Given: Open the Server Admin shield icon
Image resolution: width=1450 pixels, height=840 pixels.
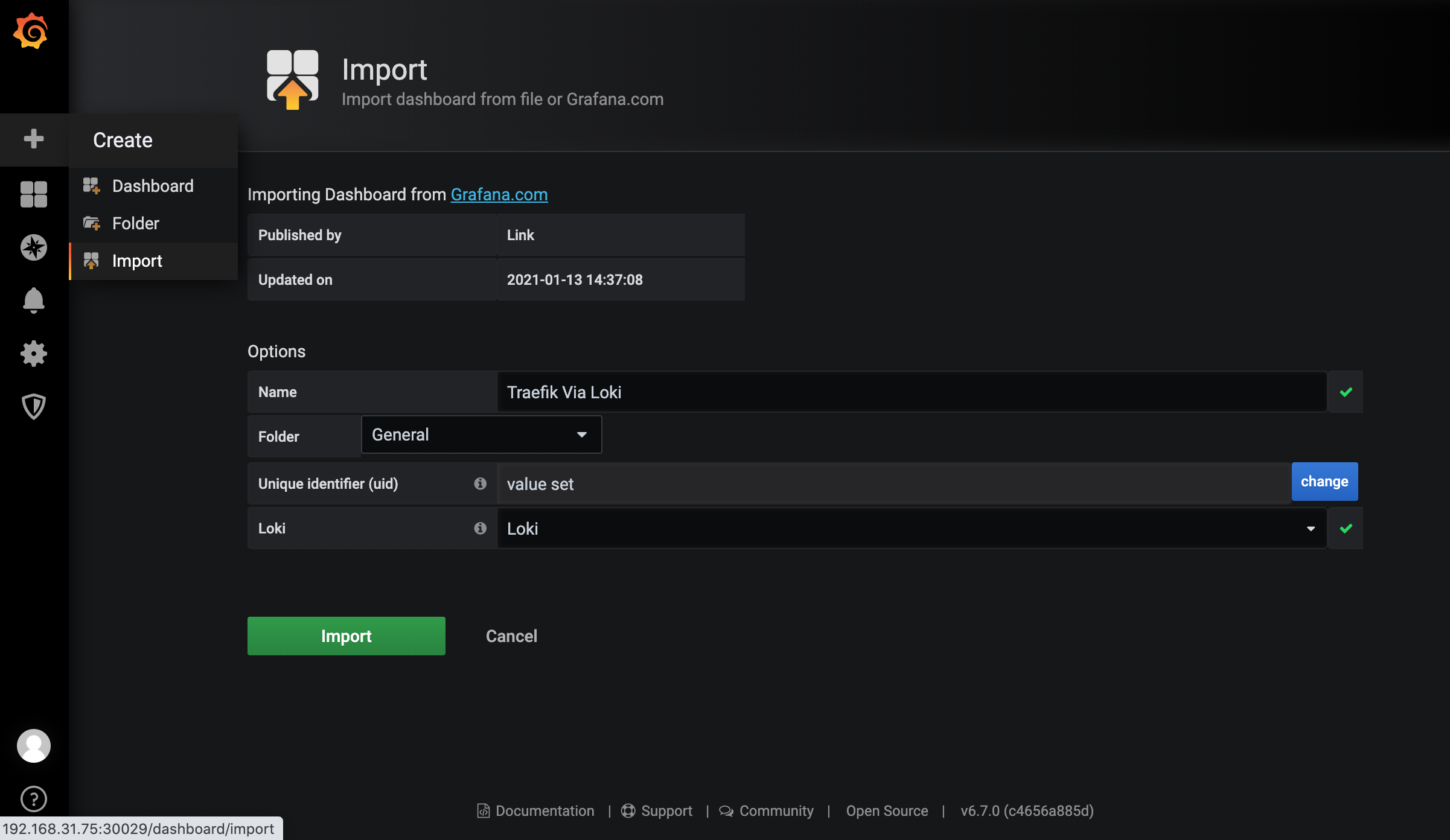Looking at the screenshot, I should [x=34, y=406].
